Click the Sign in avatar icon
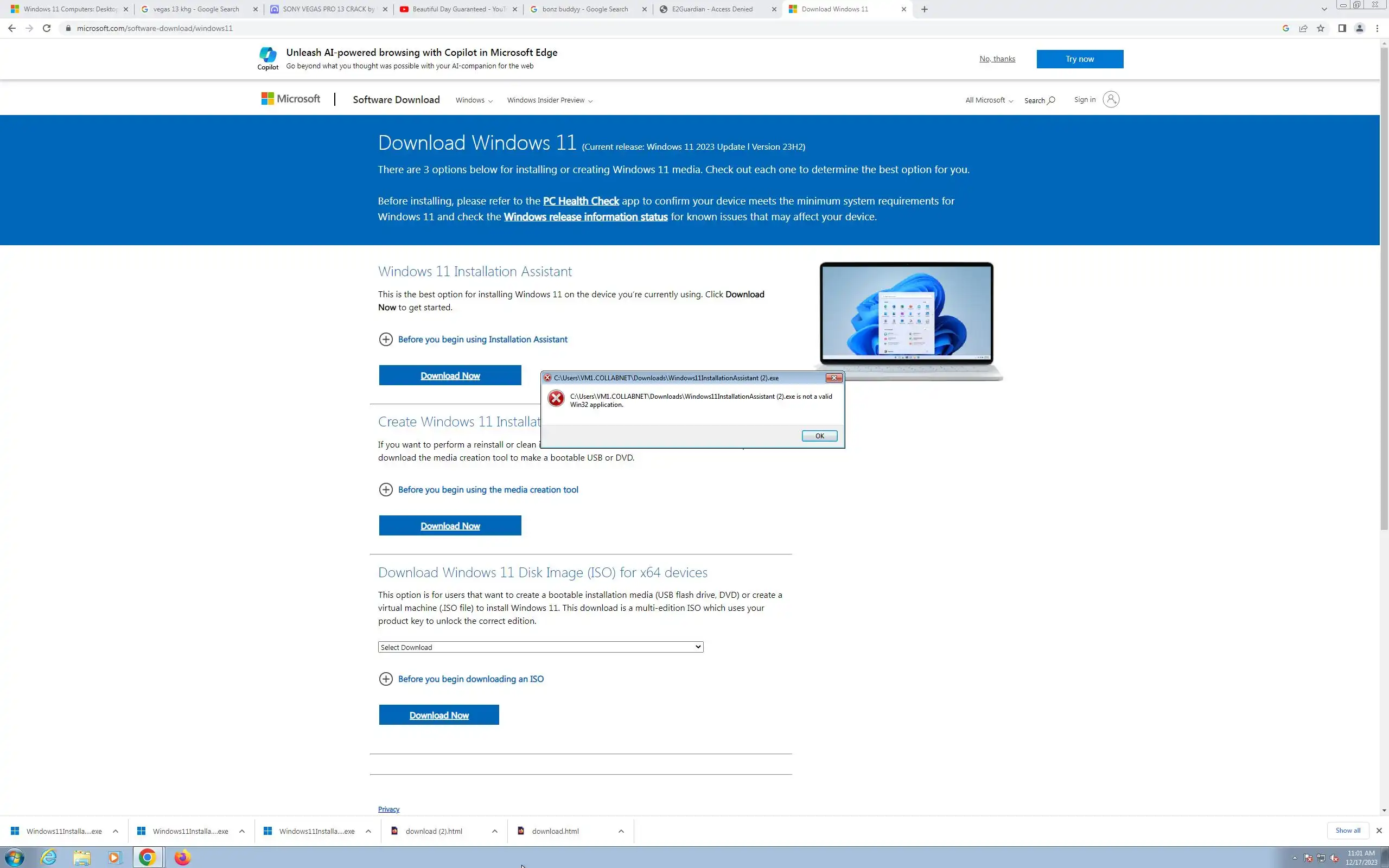 [1111, 99]
